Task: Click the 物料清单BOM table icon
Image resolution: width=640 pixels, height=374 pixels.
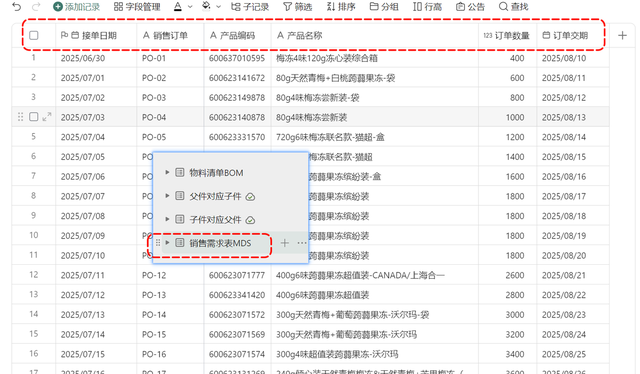Action: [x=180, y=172]
